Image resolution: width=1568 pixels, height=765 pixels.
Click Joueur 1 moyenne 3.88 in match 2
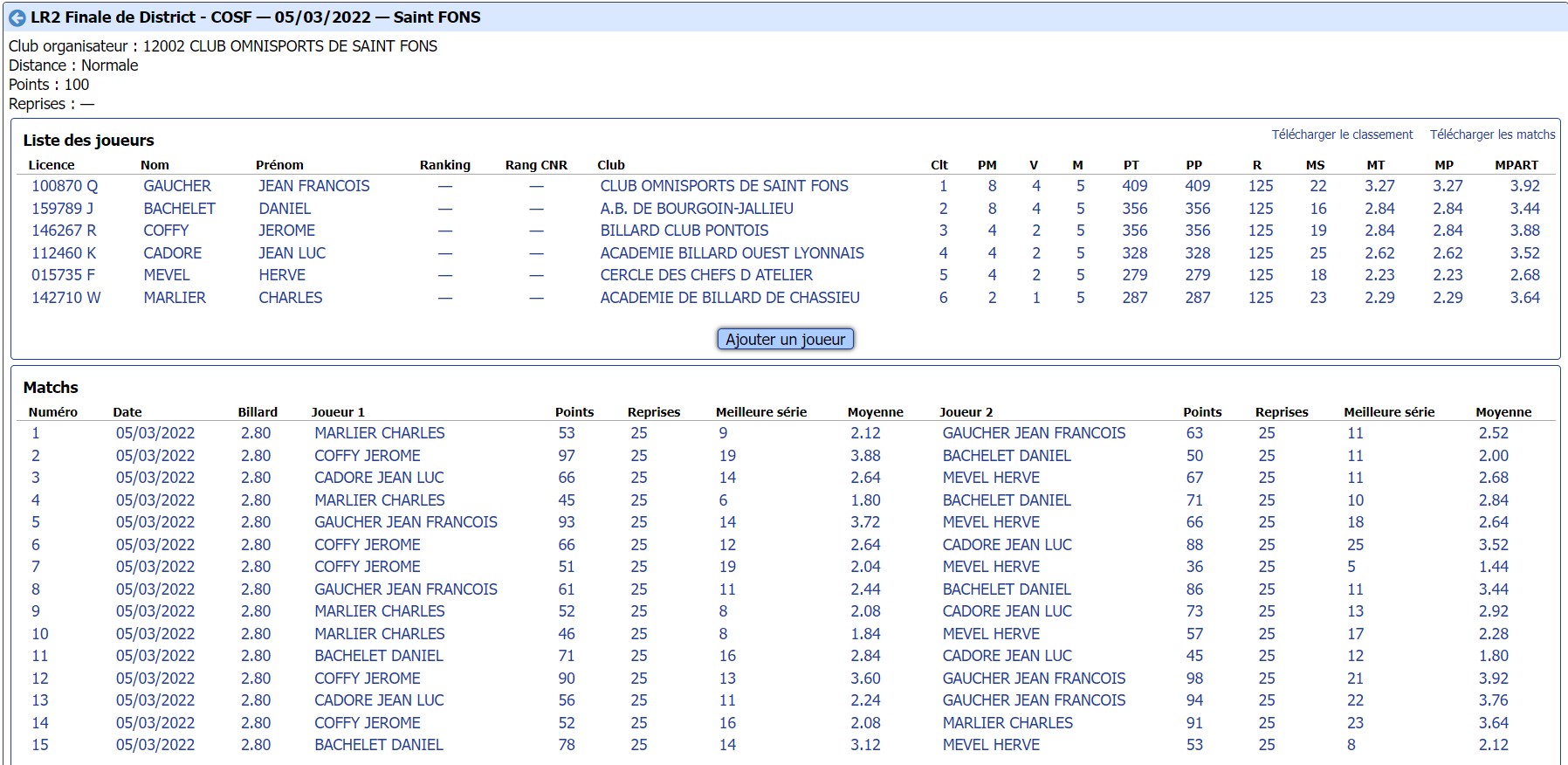865,456
